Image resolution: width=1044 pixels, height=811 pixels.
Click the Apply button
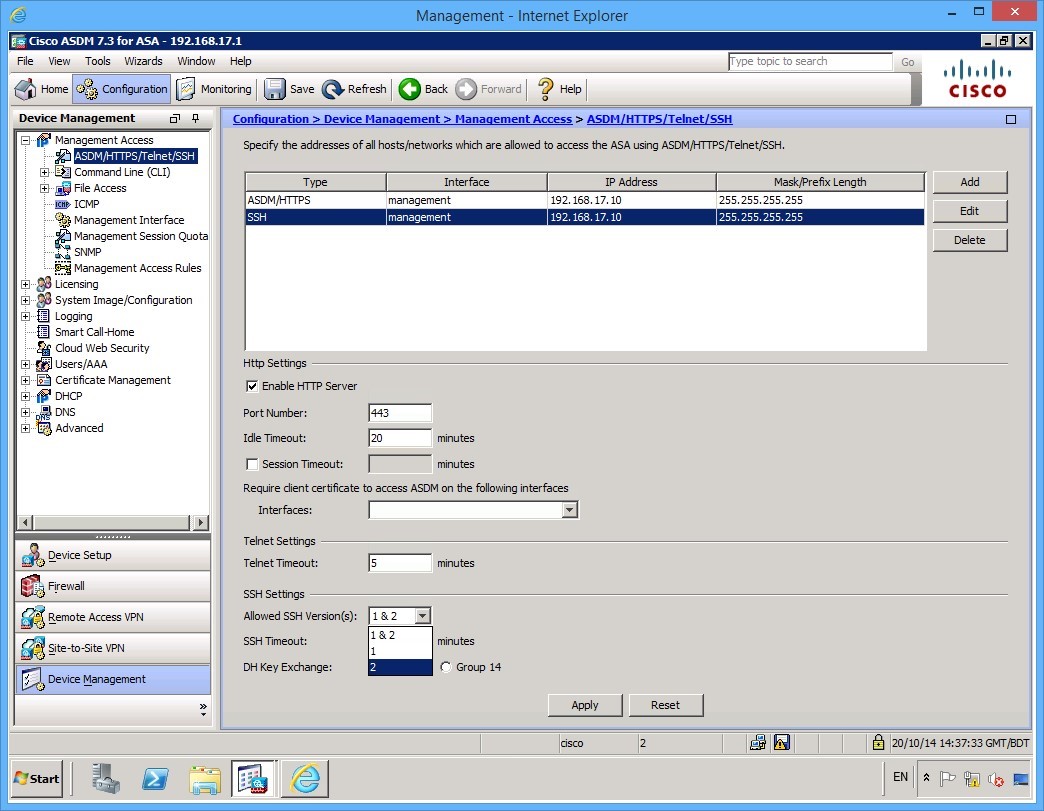coord(584,704)
